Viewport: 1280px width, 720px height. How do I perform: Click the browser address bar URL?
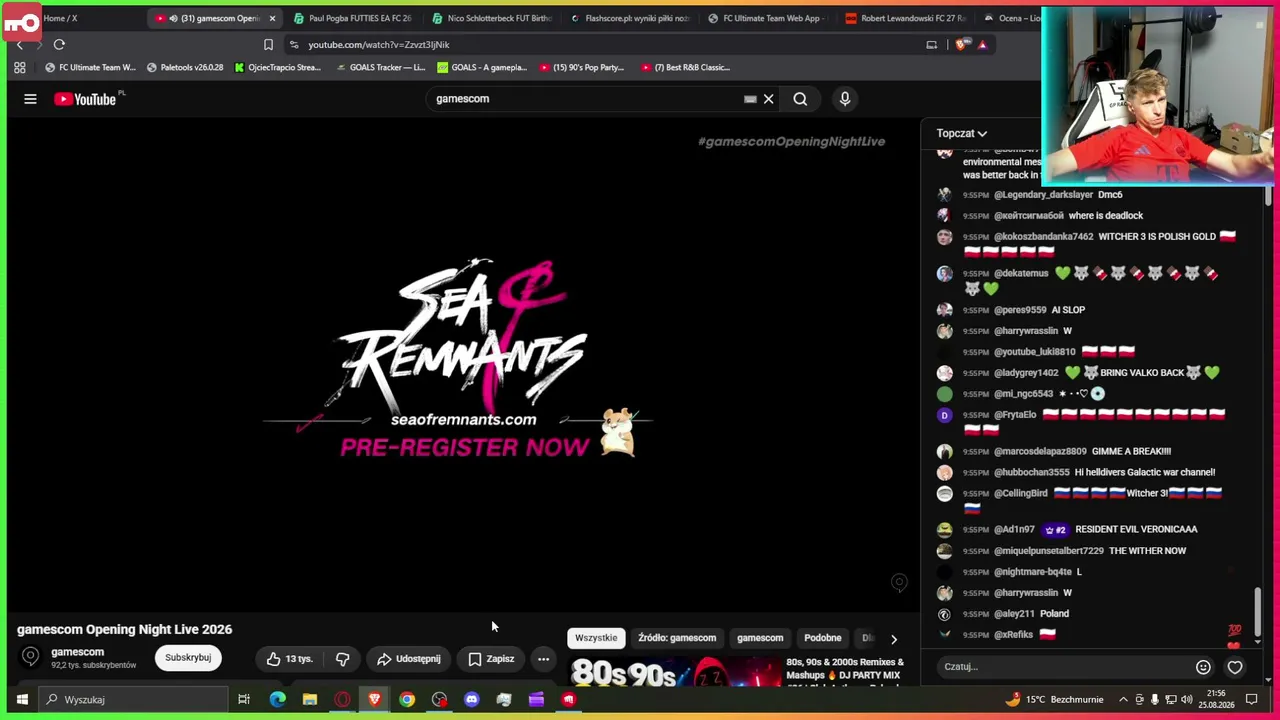pos(379,45)
